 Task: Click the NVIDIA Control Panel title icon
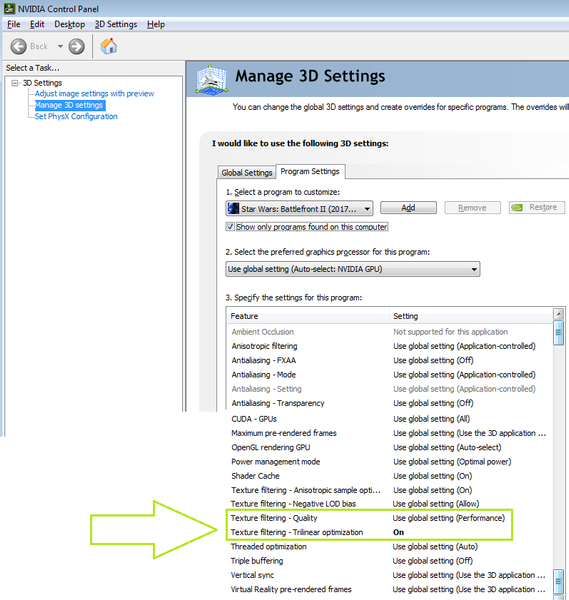click(x=9, y=8)
